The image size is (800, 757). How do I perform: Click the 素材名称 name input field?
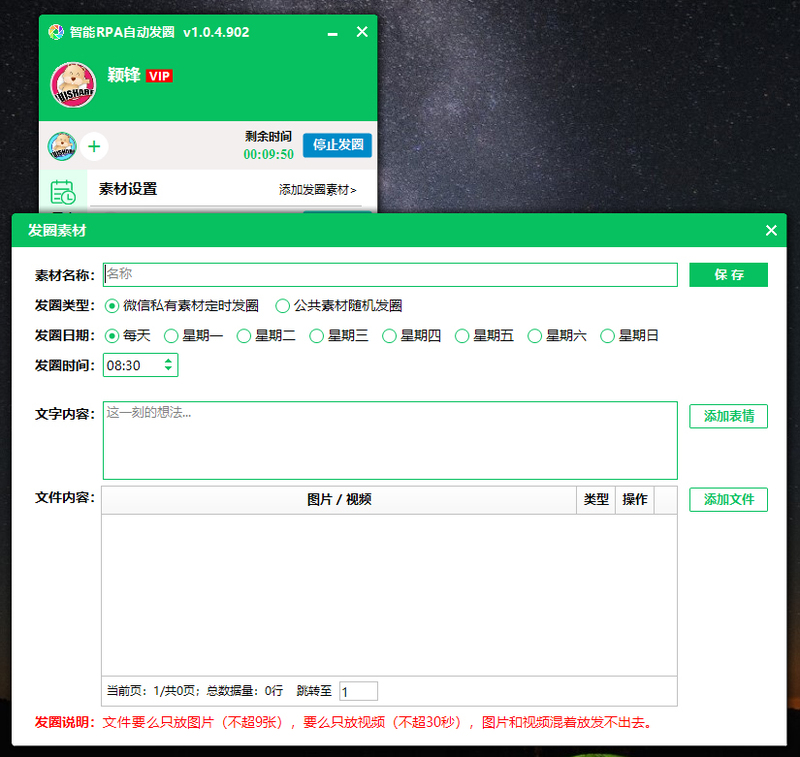390,274
